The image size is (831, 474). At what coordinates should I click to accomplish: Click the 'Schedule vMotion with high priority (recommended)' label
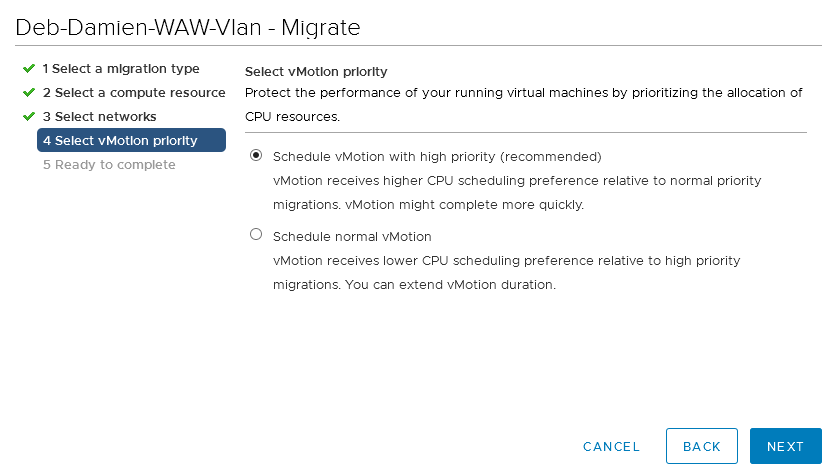click(x=437, y=157)
